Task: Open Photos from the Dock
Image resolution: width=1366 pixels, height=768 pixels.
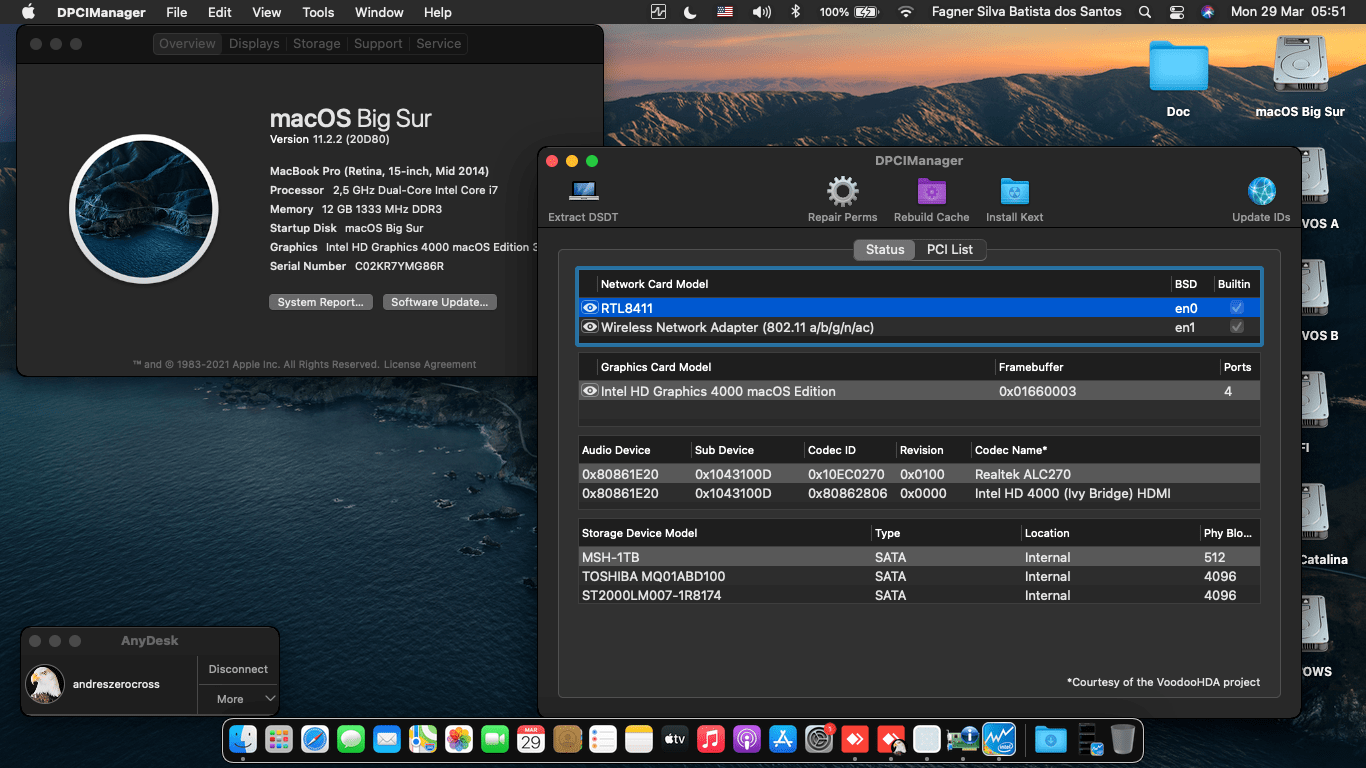Action: pos(459,739)
